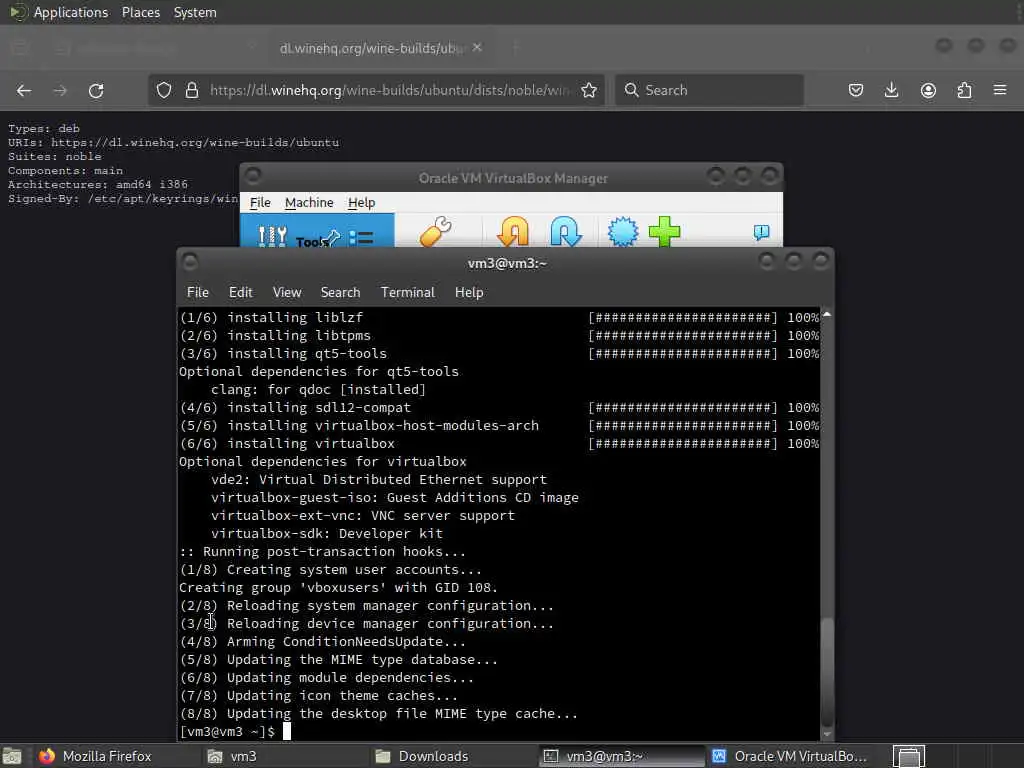Click the terminal prompt line
The image size is (1024, 768).
235,731
